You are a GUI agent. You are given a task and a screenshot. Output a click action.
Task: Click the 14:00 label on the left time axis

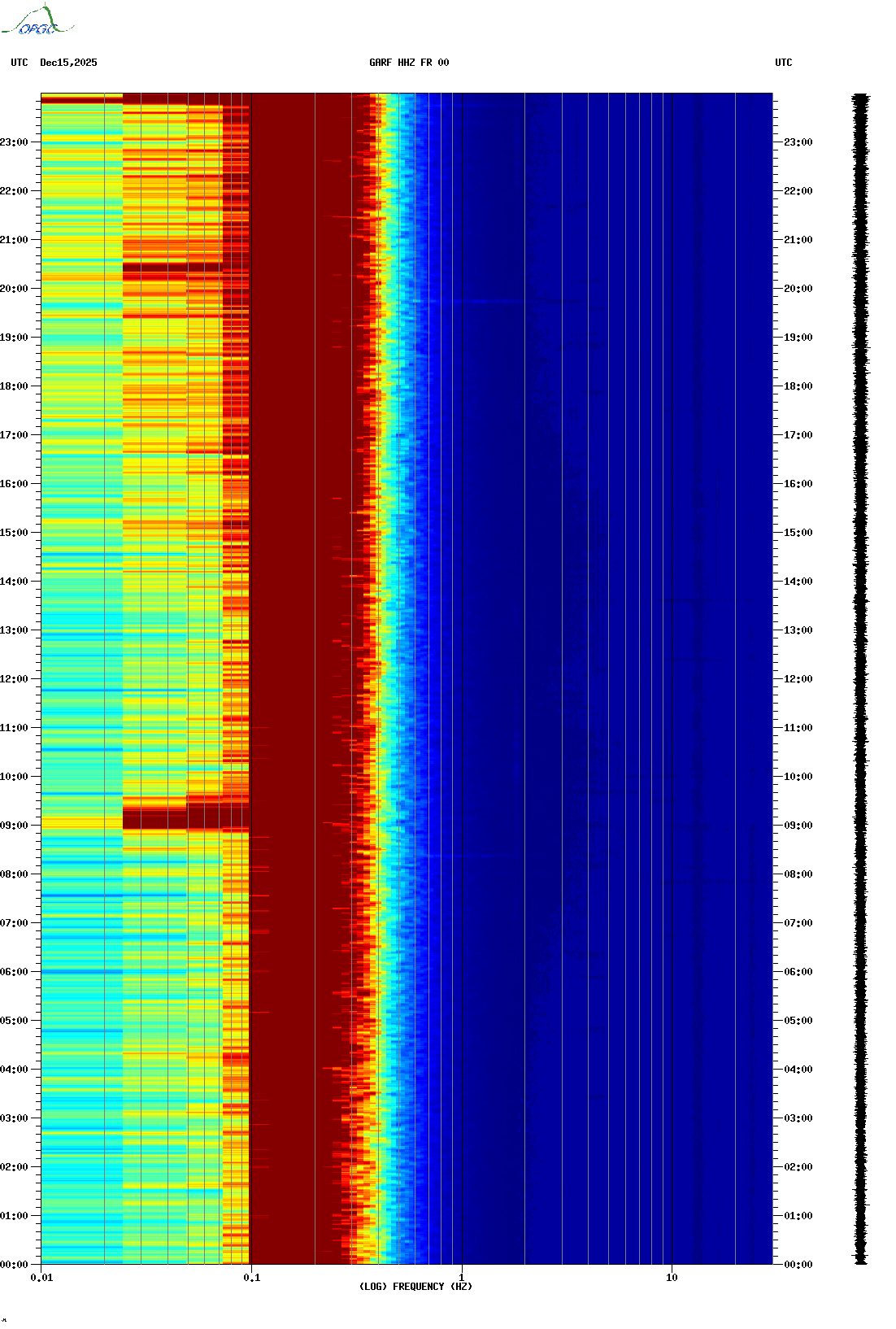coord(14,582)
